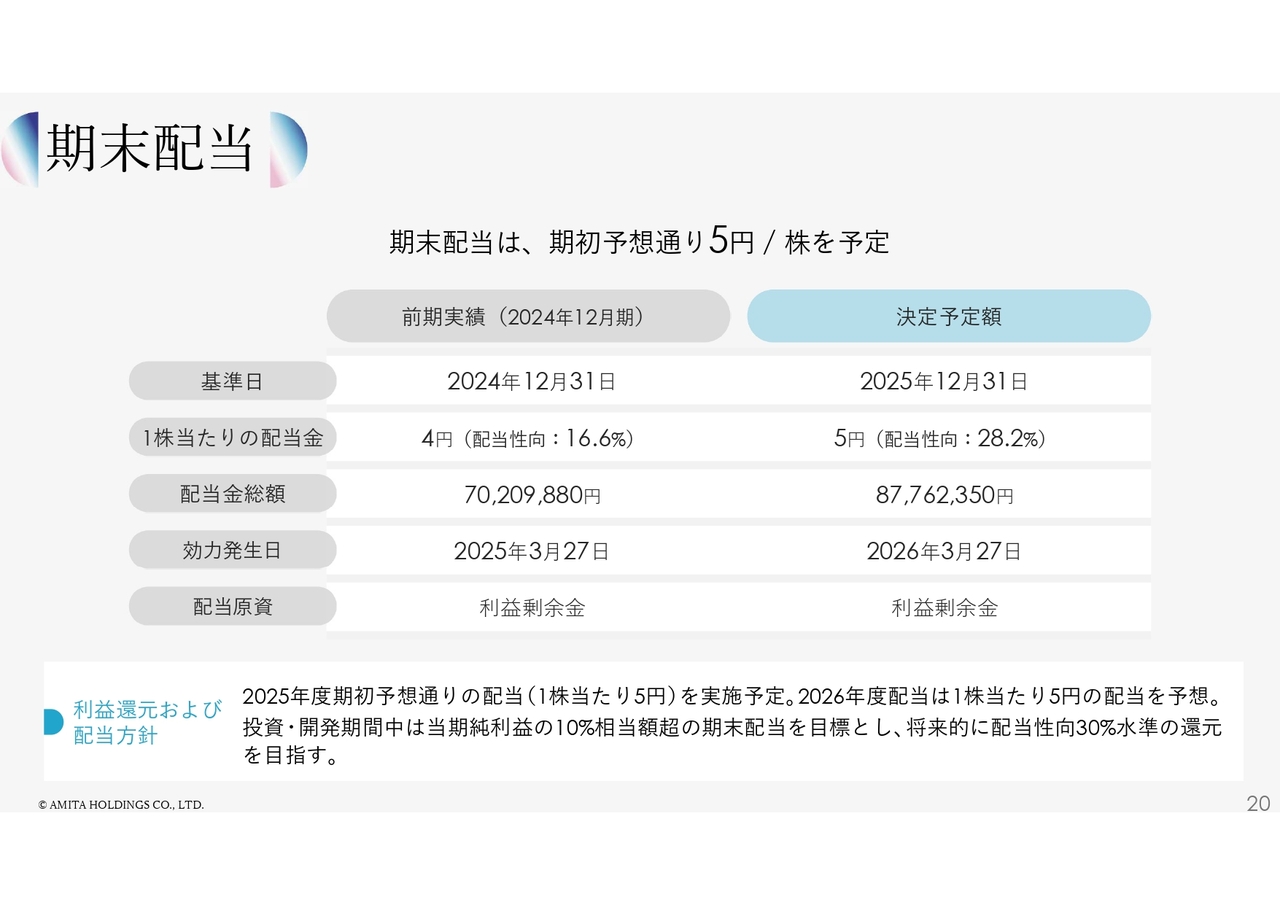Select the 基準日 row label
The height and width of the screenshot is (905, 1280).
(232, 381)
